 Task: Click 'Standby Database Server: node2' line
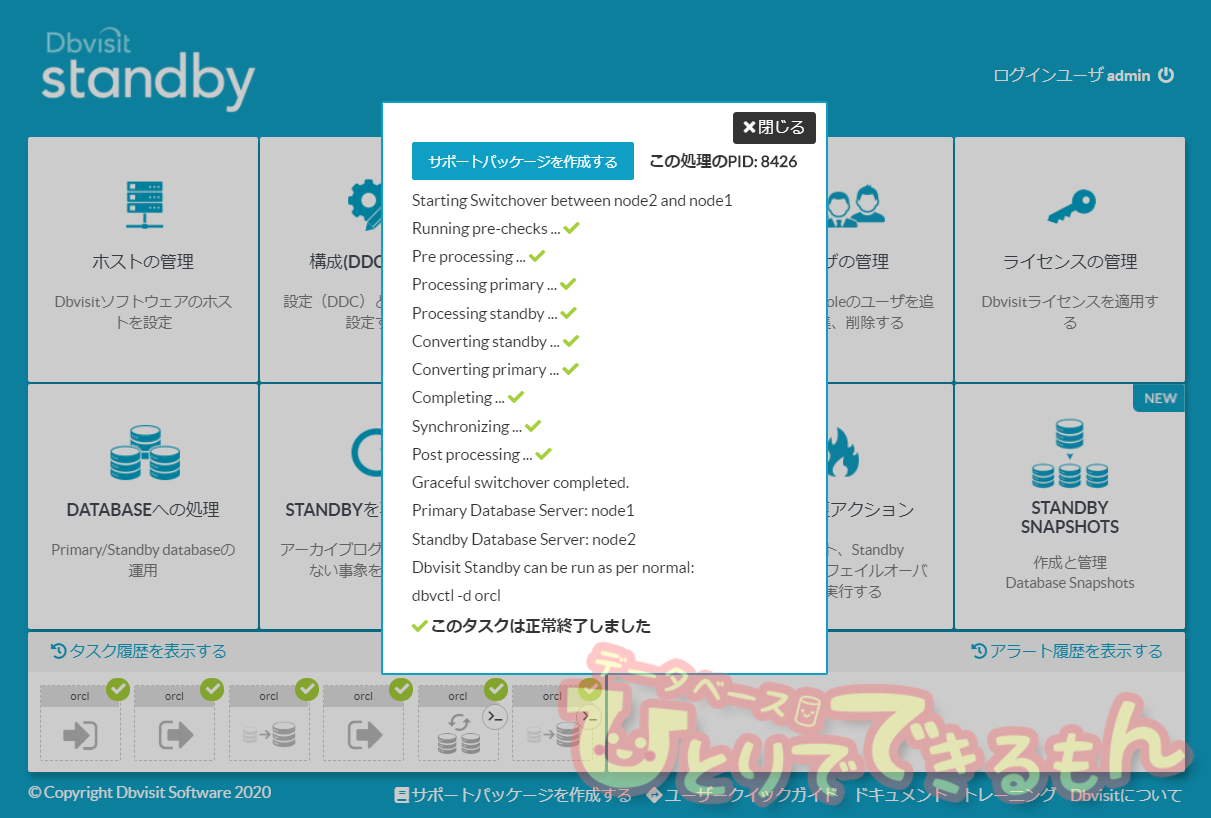pos(524,539)
